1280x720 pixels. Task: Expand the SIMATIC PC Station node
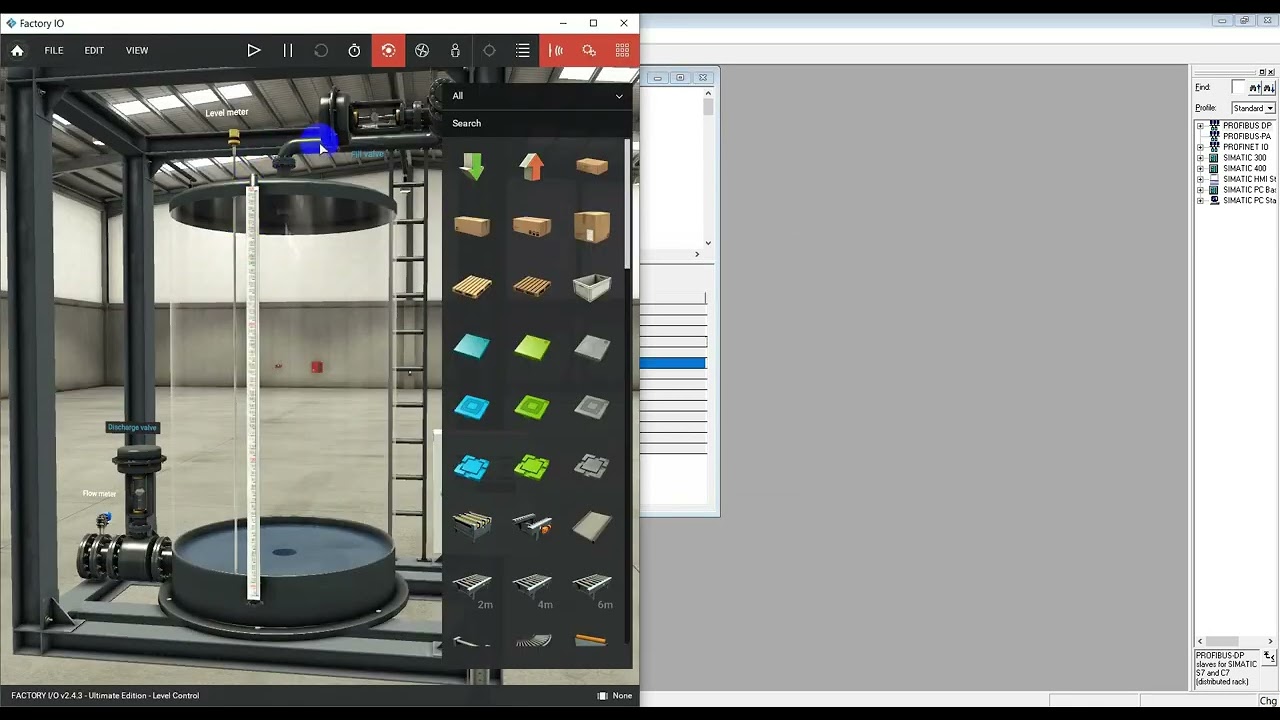point(1200,201)
